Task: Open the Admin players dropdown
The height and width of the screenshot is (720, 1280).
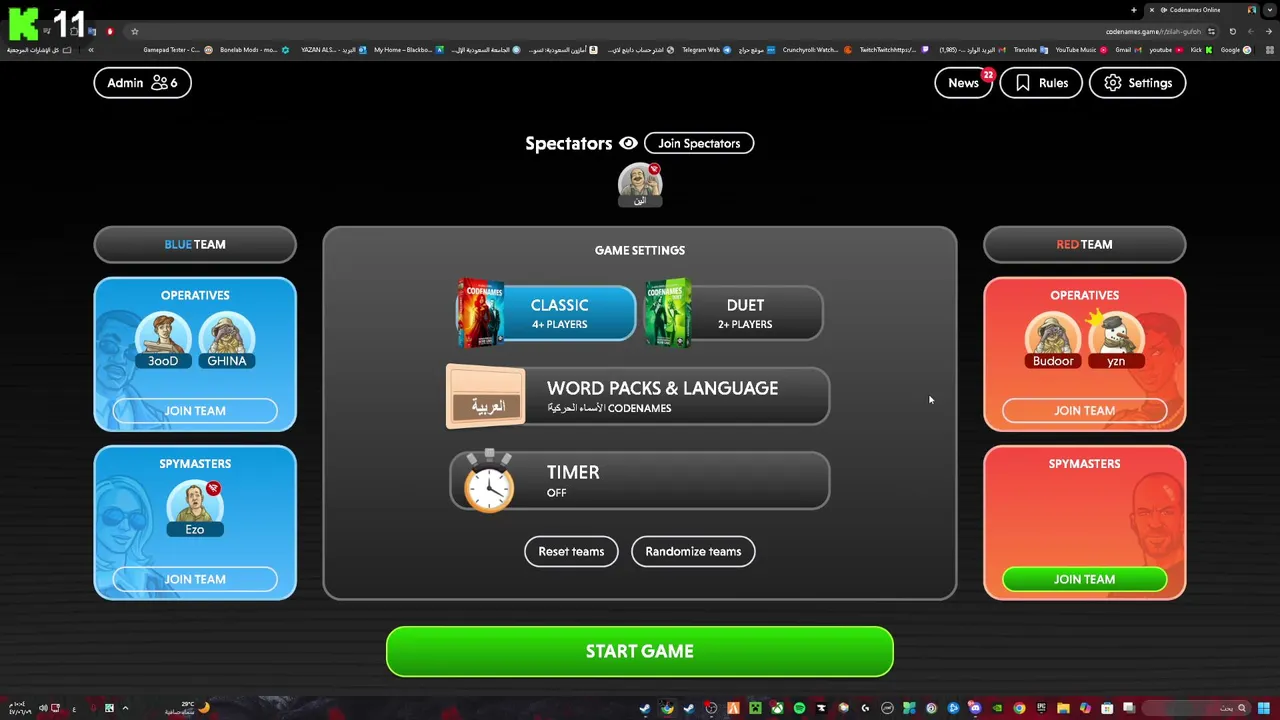Action: click(142, 83)
